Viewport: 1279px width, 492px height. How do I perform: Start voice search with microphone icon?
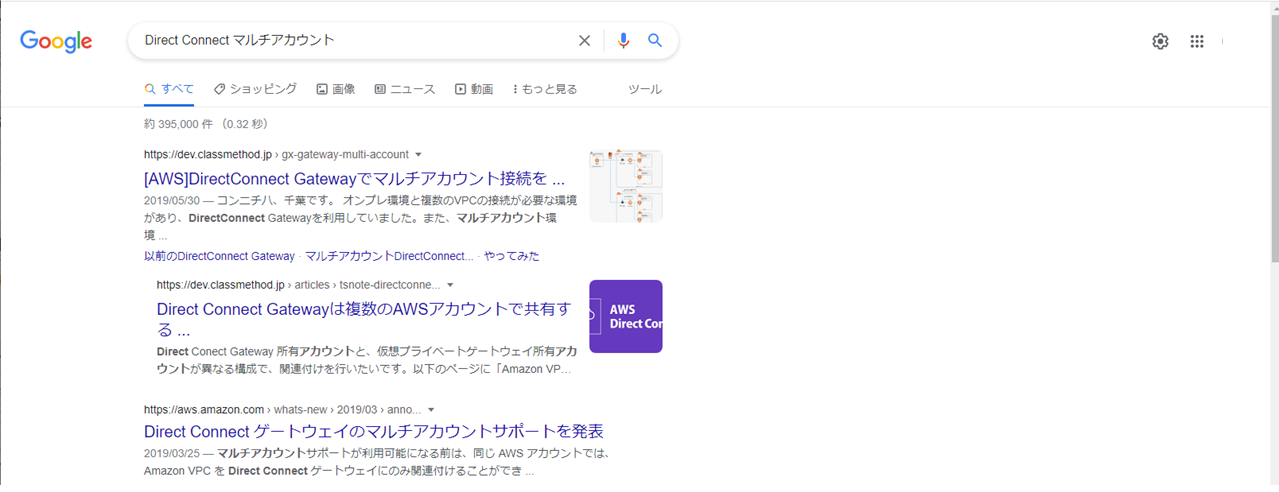(x=624, y=41)
